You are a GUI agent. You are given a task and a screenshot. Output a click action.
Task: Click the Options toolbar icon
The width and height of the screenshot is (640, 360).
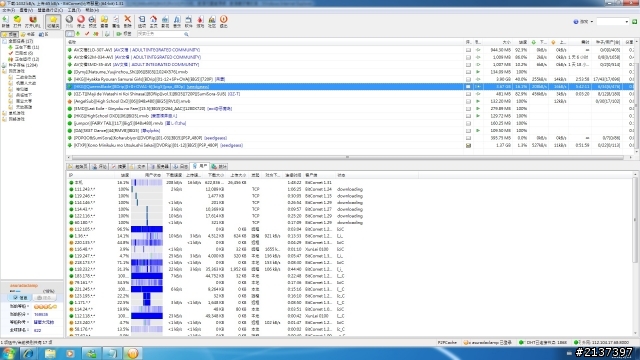click(142, 21)
